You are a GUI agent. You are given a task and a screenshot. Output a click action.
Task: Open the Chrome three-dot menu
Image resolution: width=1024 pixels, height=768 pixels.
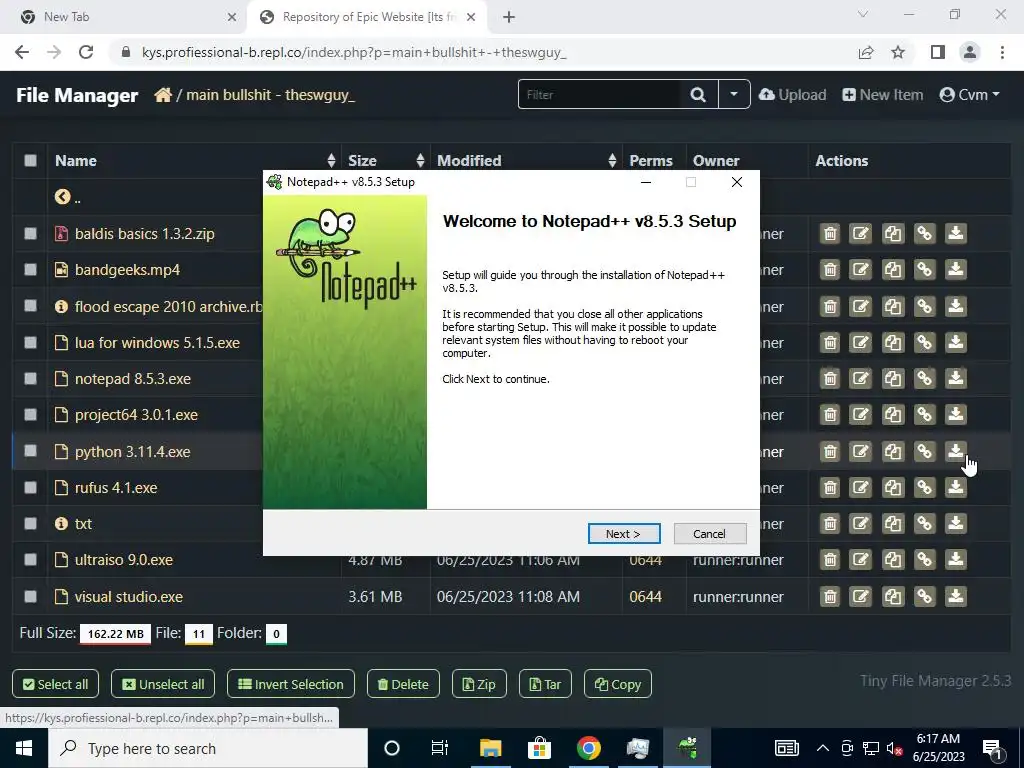(1002, 52)
